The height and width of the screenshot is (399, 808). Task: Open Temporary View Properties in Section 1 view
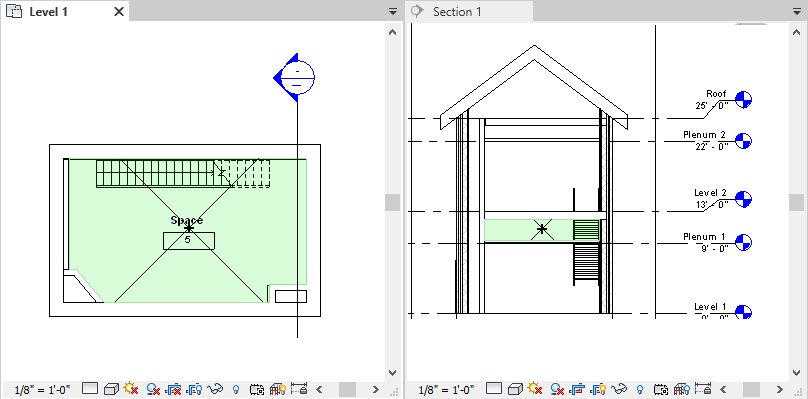[x=661, y=389]
